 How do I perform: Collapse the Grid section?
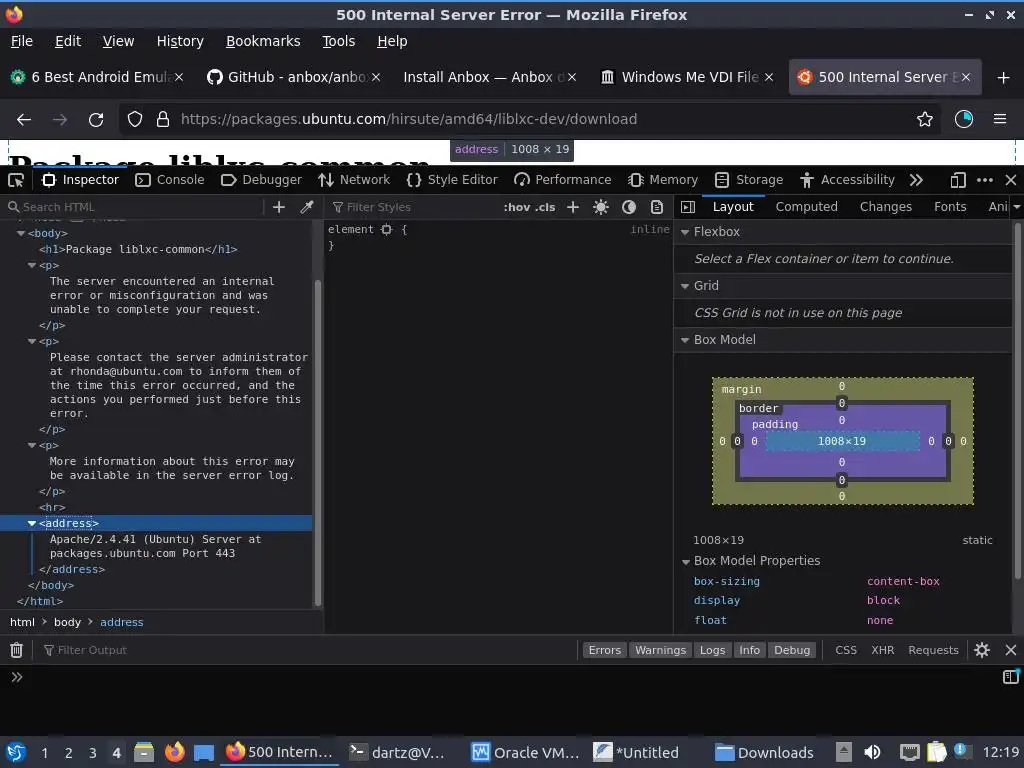[685, 286]
